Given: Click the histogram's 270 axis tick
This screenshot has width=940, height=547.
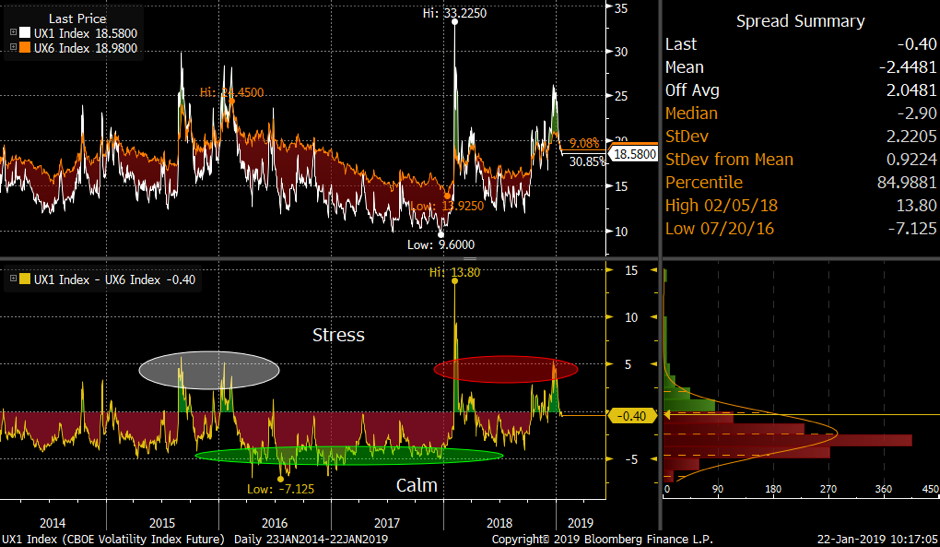Looking at the screenshot, I should tap(828, 489).
